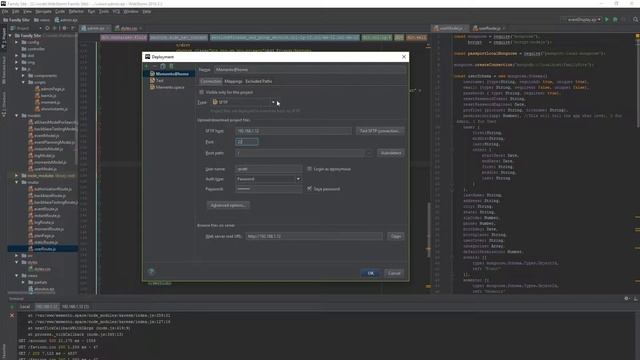
Task: Open search everywhere magnifier icon
Action: [x=636, y=20]
